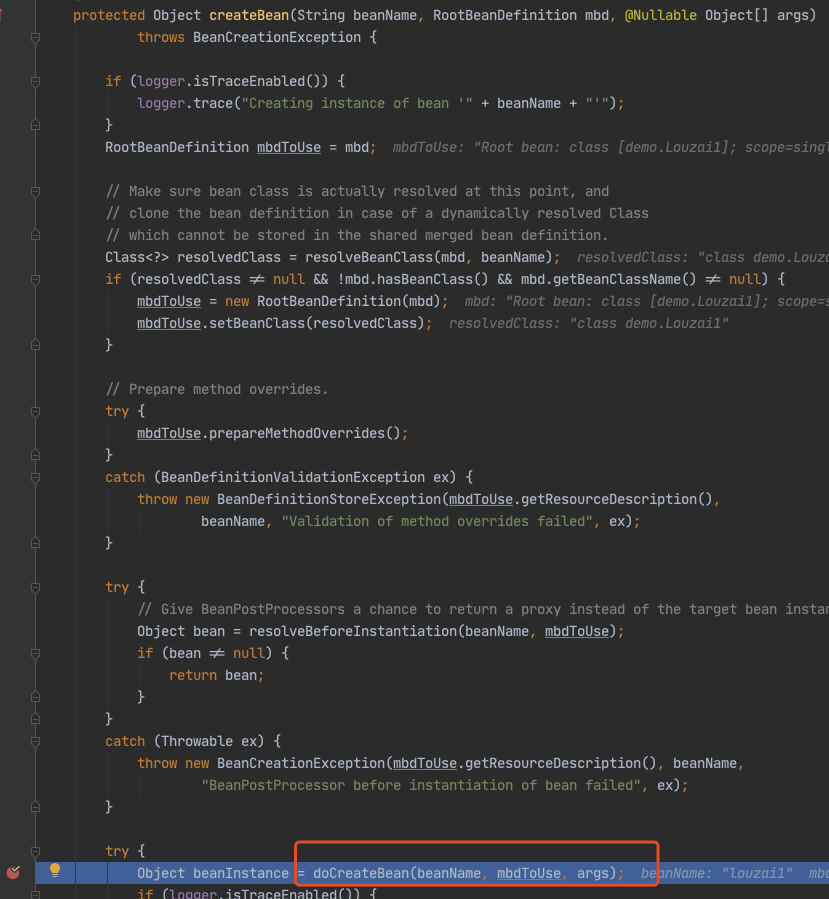Screen dimensions: 829x899
Task: Fold the if logger.isTraceEnabled block near the top
Action: 36,82
